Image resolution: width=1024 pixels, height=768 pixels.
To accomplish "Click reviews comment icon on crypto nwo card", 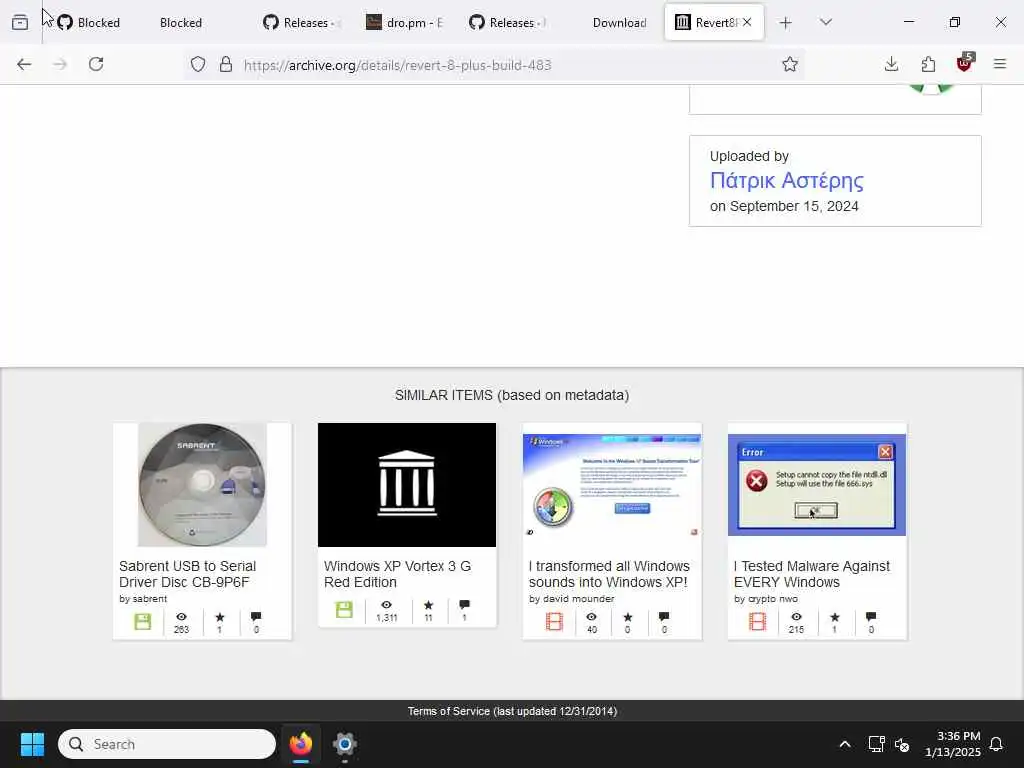I will [x=871, y=616].
